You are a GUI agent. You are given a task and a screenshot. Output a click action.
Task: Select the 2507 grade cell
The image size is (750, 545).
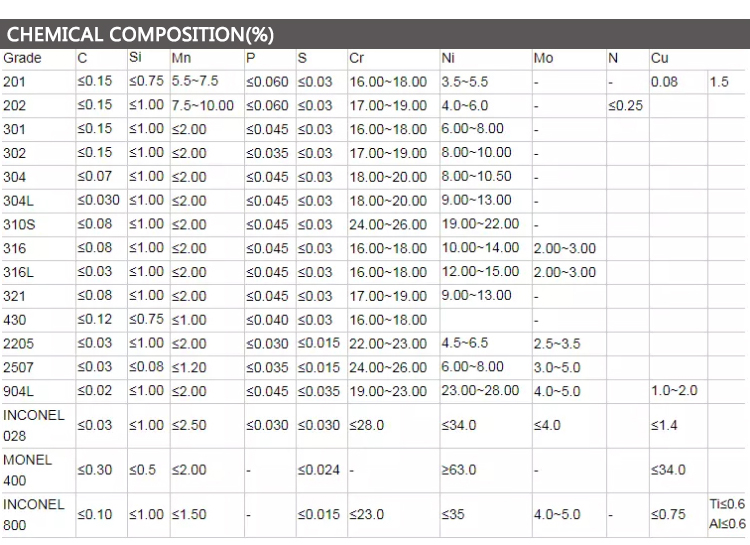[18, 367]
